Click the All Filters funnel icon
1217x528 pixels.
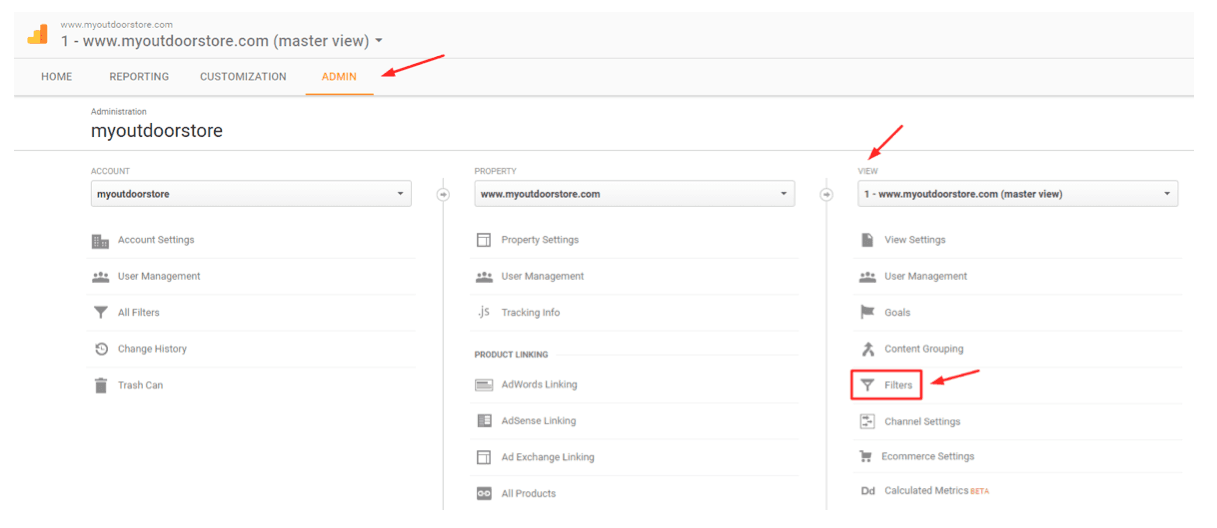click(100, 313)
